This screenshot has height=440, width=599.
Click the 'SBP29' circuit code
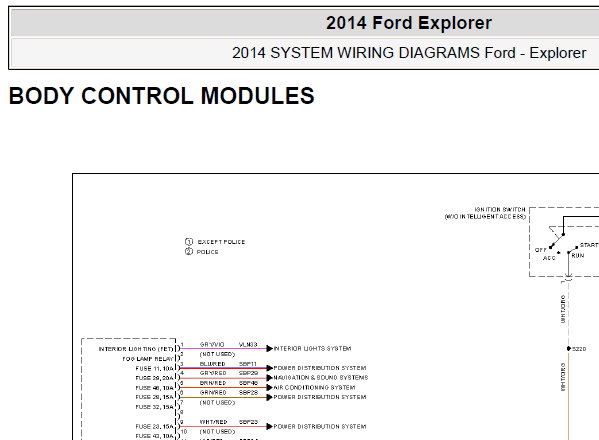(249, 373)
